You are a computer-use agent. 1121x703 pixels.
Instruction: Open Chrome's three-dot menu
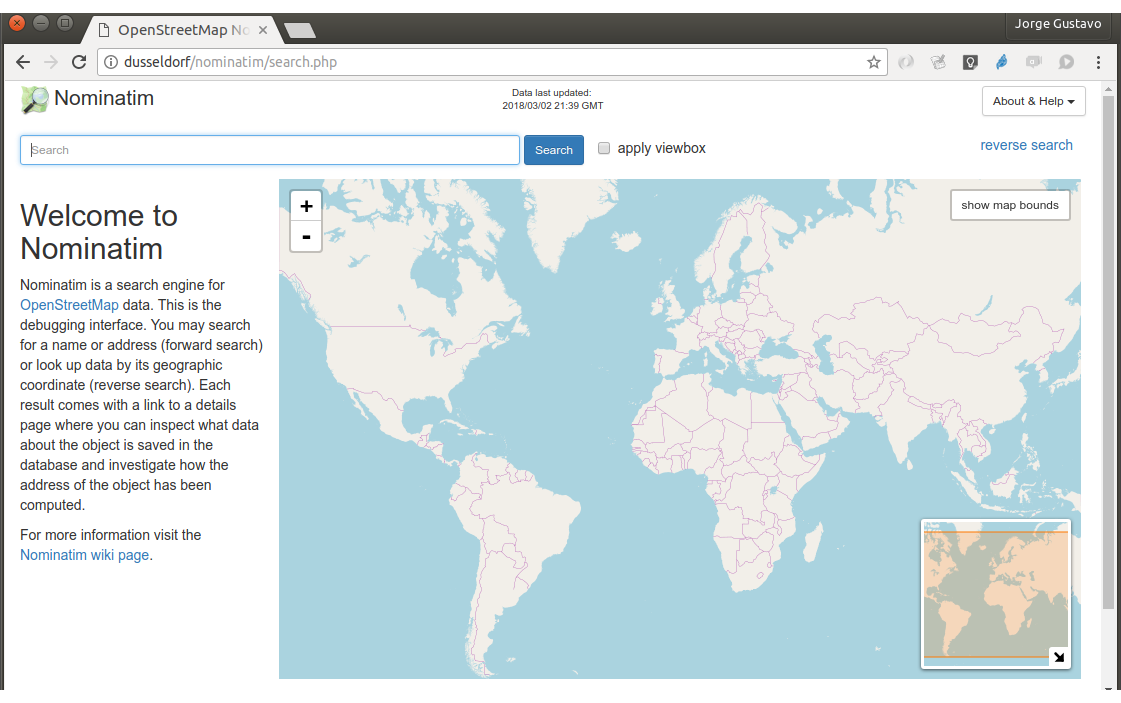point(1099,62)
